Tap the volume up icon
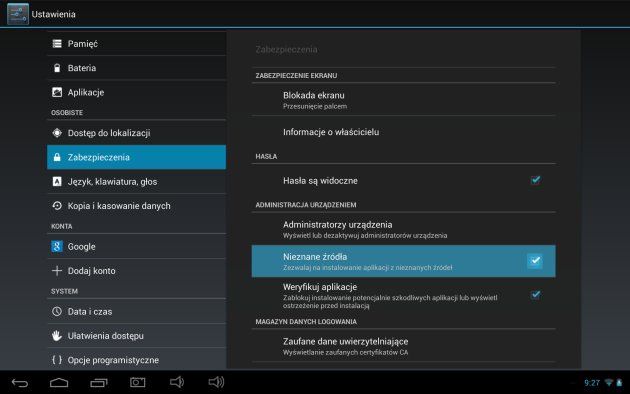The height and width of the screenshot is (394, 630). (216, 382)
